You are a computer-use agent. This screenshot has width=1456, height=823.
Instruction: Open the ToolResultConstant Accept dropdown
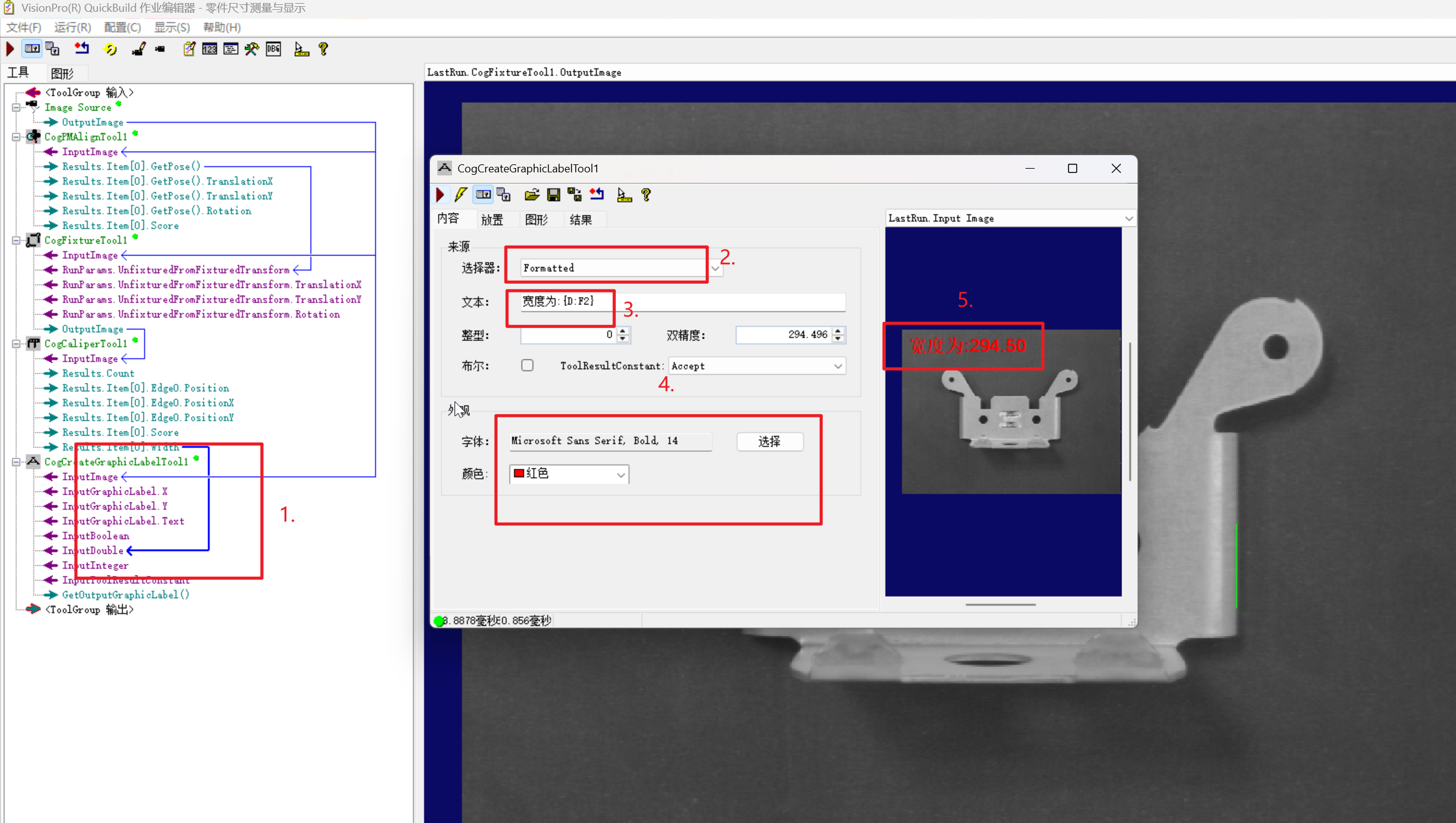coord(838,366)
